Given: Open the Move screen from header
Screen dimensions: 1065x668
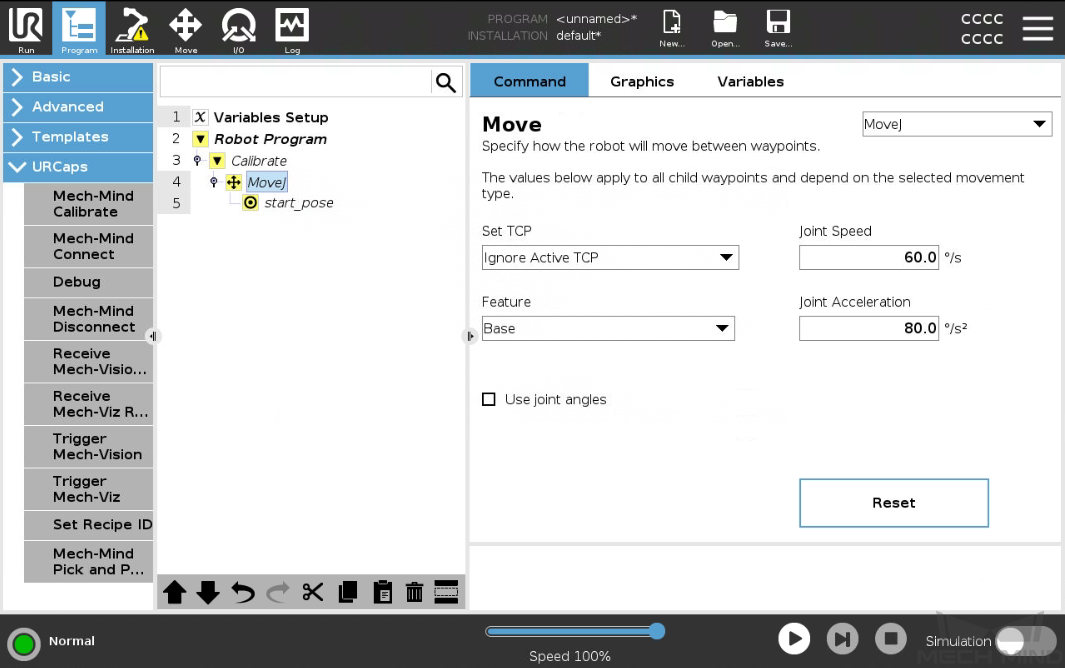Looking at the screenshot, I should pos(185,29).
